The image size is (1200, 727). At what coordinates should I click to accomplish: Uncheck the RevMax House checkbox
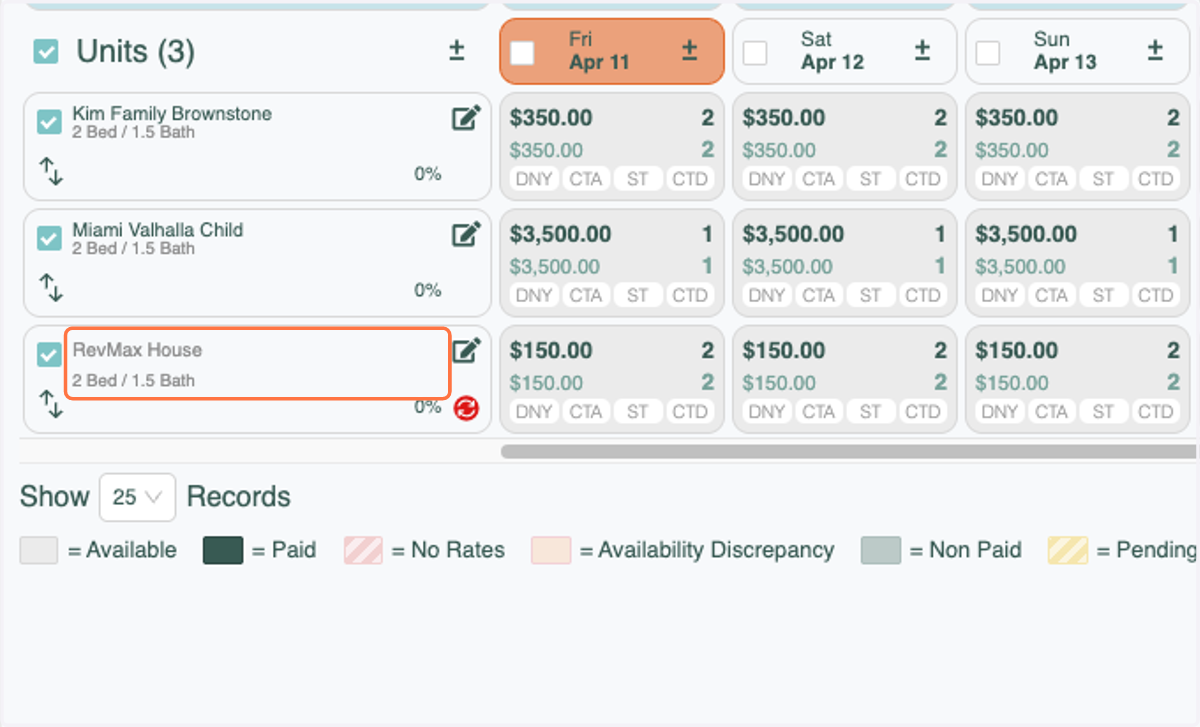click(49, 354)
